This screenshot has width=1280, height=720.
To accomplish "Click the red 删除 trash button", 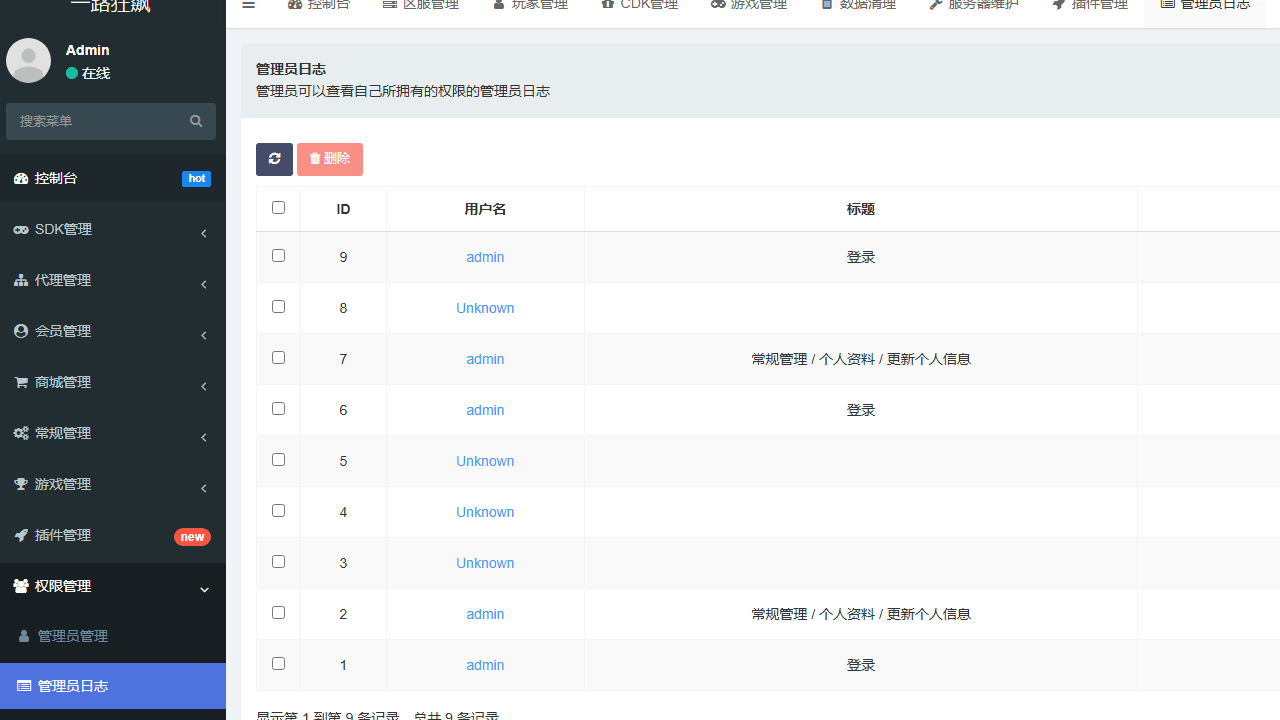I will coord(330,159).
